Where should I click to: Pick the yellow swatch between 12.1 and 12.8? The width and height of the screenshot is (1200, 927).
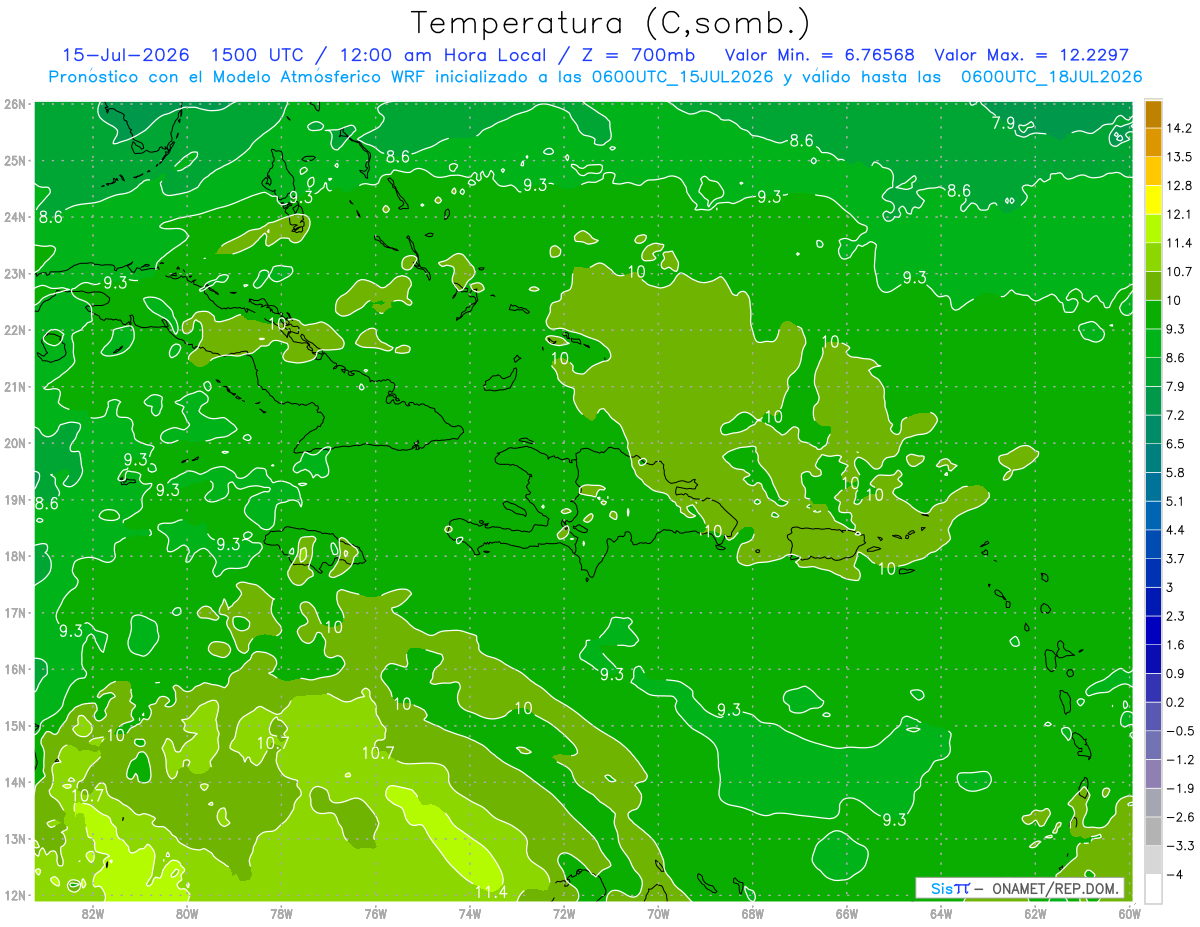click(1153, 200)
